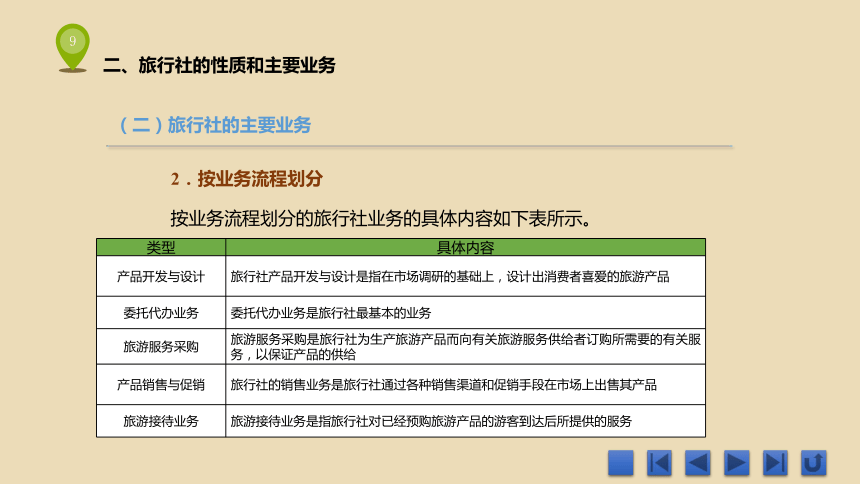Click table header '具体内容'
The image size is (860, 484).
pos(465,247)
